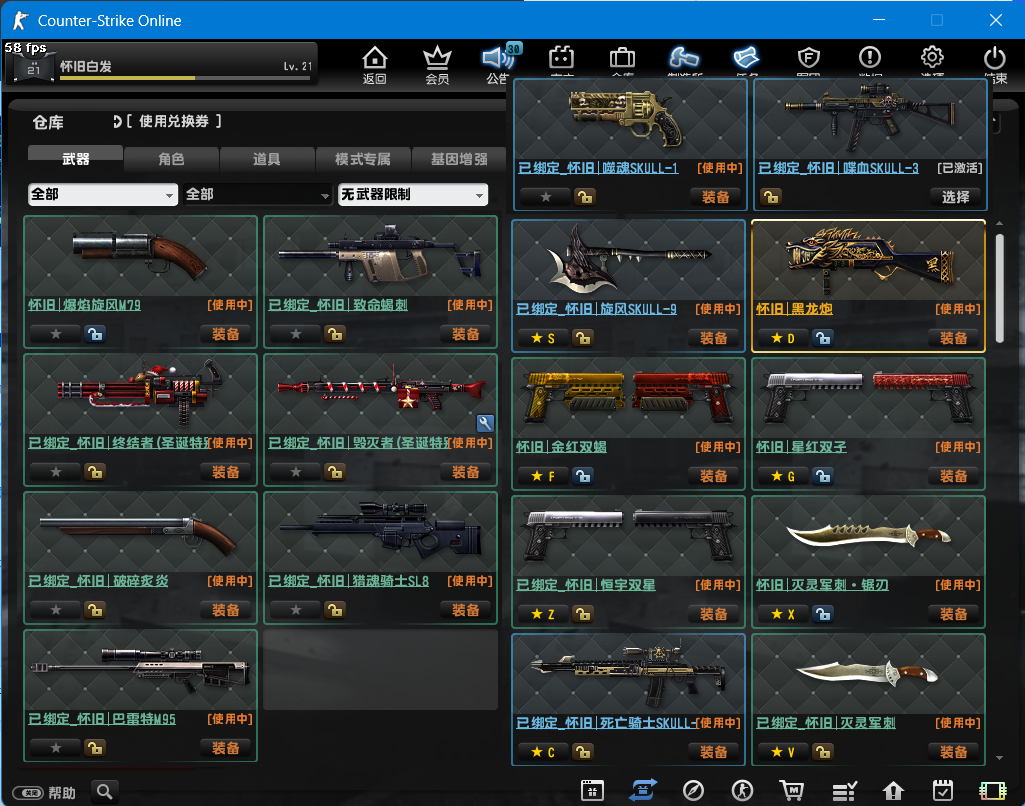The height and width of the screenshot is (806, 1025).
Task: Toggle the star D favorite on 黑龙炮
Action: click(782, 338)
